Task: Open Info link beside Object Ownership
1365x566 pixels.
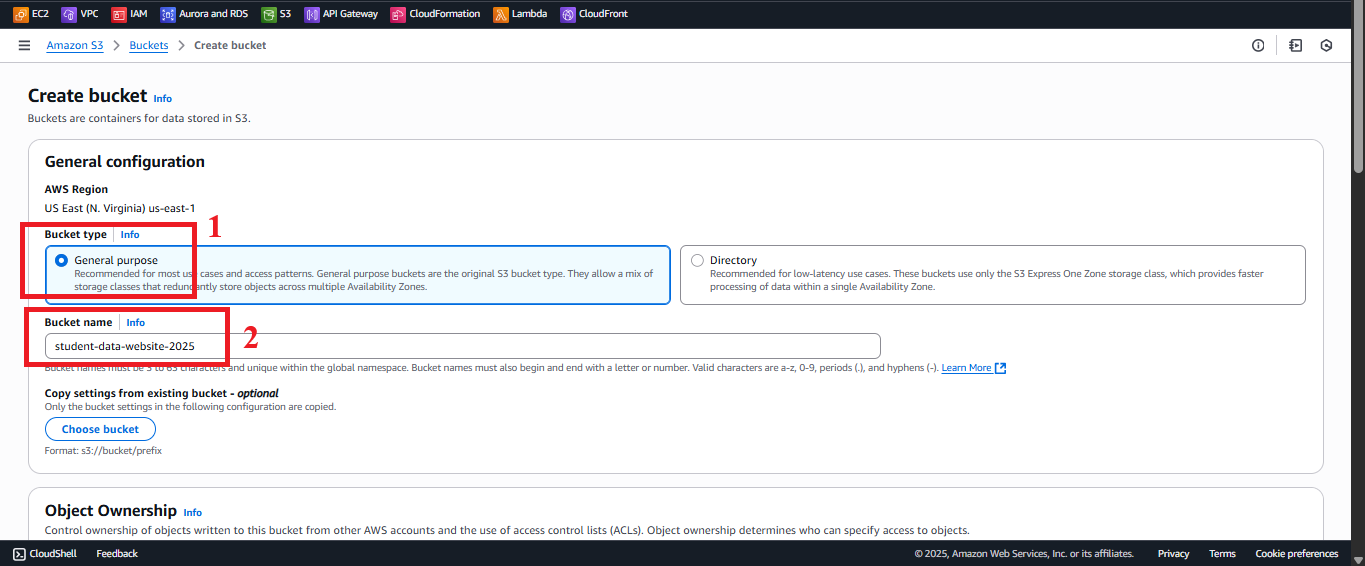Action: point(193,512)
